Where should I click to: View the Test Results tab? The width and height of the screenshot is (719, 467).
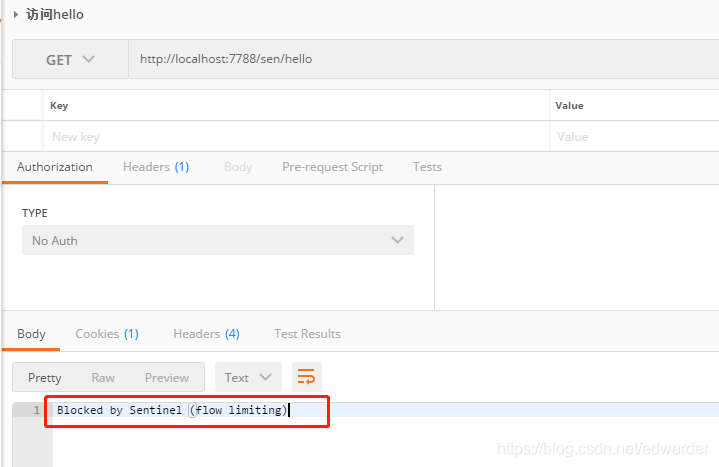pyautogui.click(x=307, y=334)
